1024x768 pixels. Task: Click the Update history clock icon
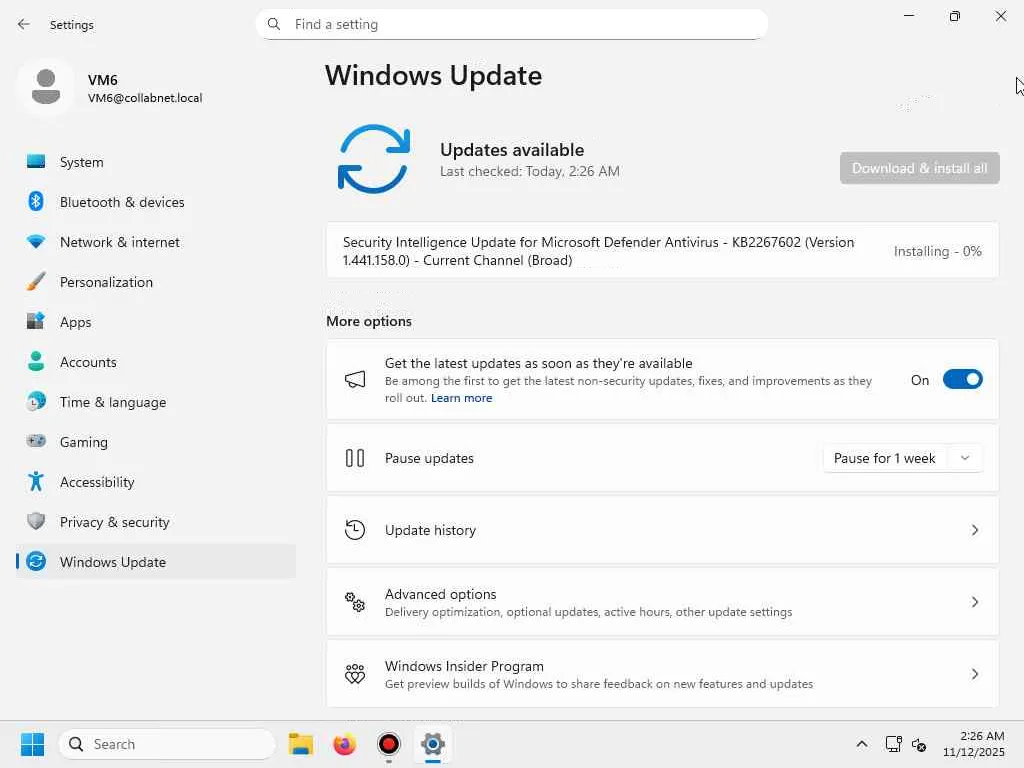(355, 530)
